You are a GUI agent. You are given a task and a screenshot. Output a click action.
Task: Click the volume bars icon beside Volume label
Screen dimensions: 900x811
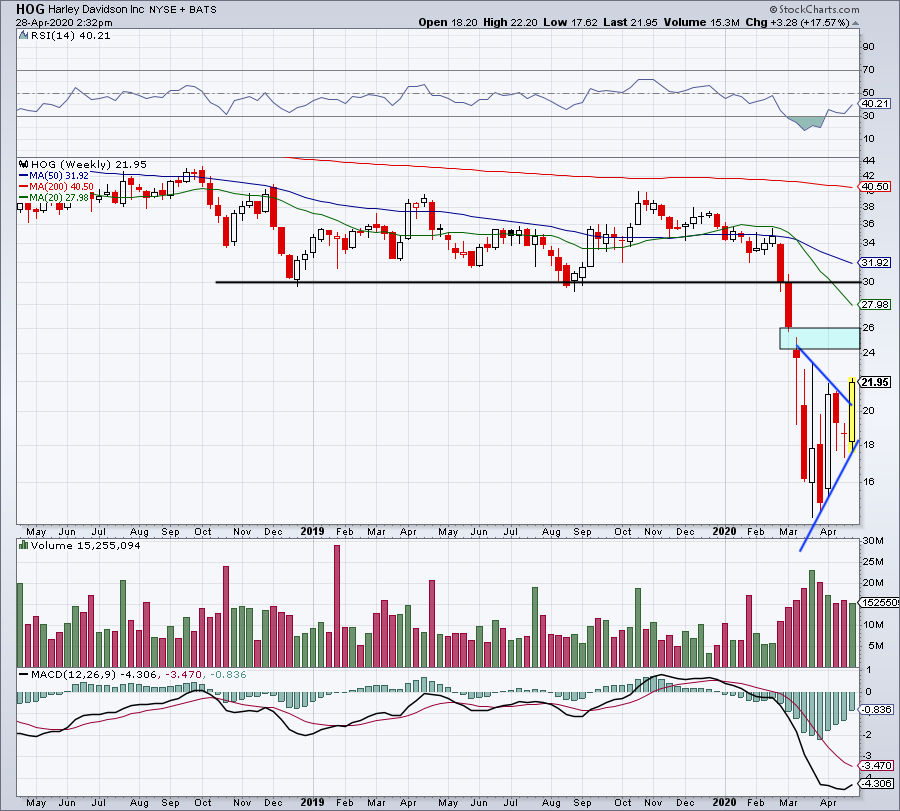coord(24,545)
